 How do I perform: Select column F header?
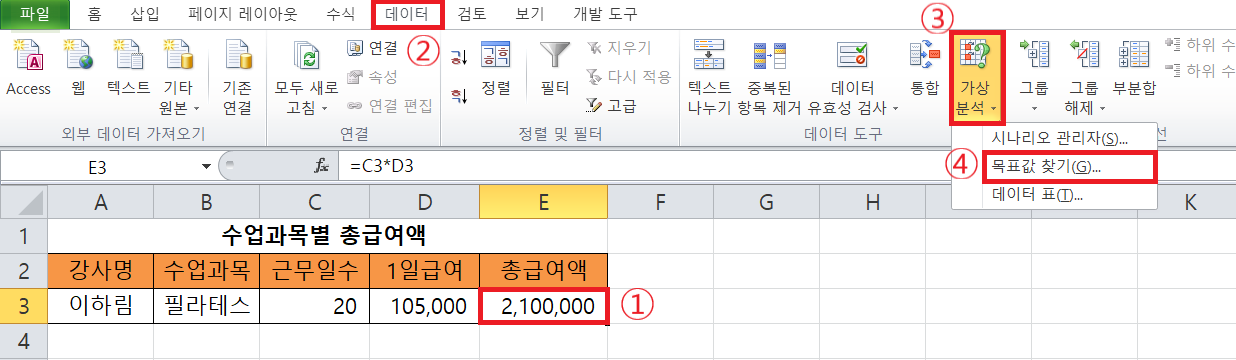point(660,202)
